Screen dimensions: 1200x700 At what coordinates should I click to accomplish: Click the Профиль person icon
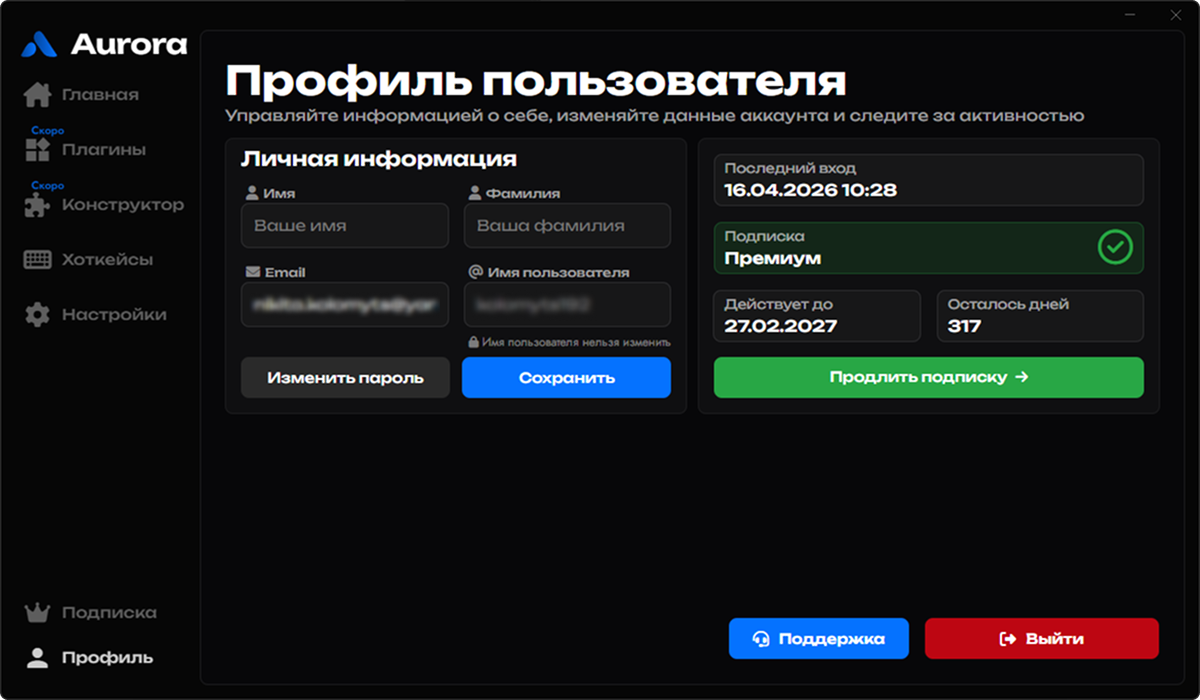click(x=37, y=657)
